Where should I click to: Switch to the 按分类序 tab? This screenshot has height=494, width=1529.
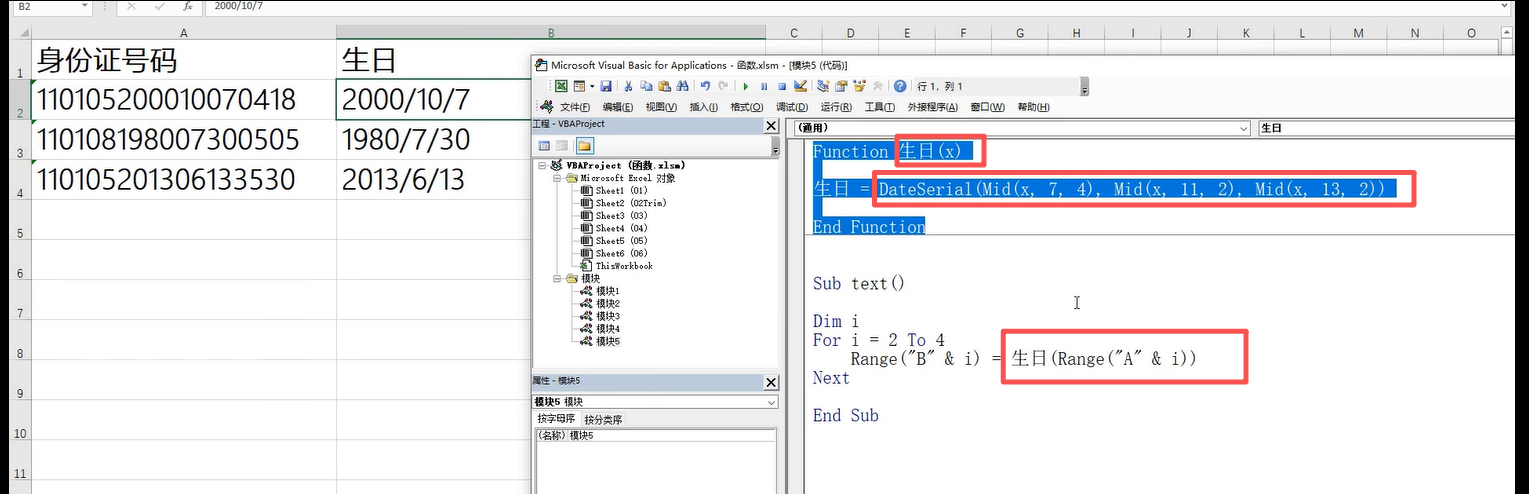pos(603,420)
